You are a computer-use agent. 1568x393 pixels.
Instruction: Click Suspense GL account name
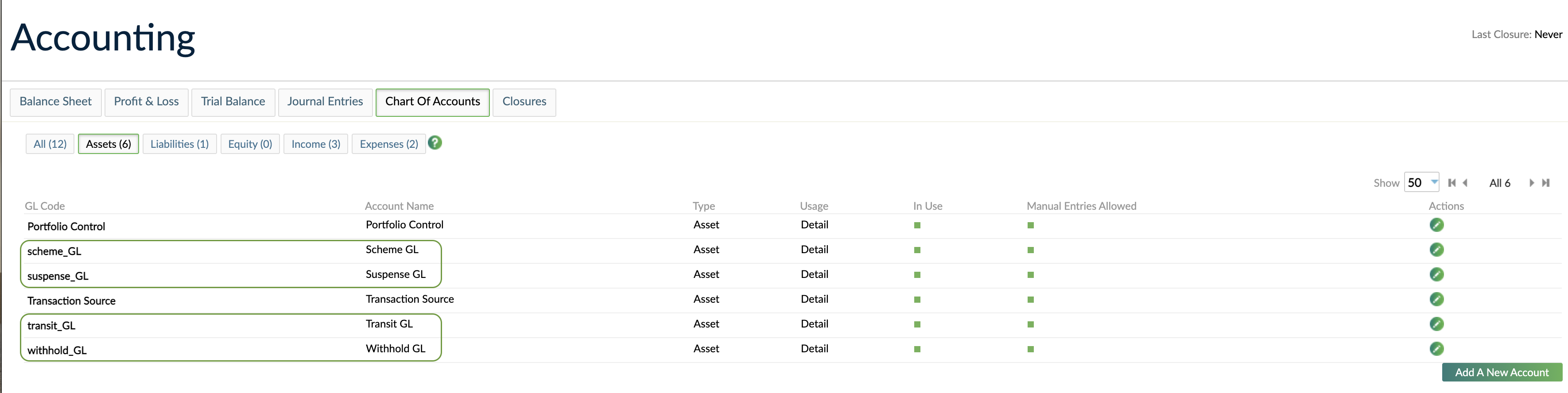tap(396, 274)
